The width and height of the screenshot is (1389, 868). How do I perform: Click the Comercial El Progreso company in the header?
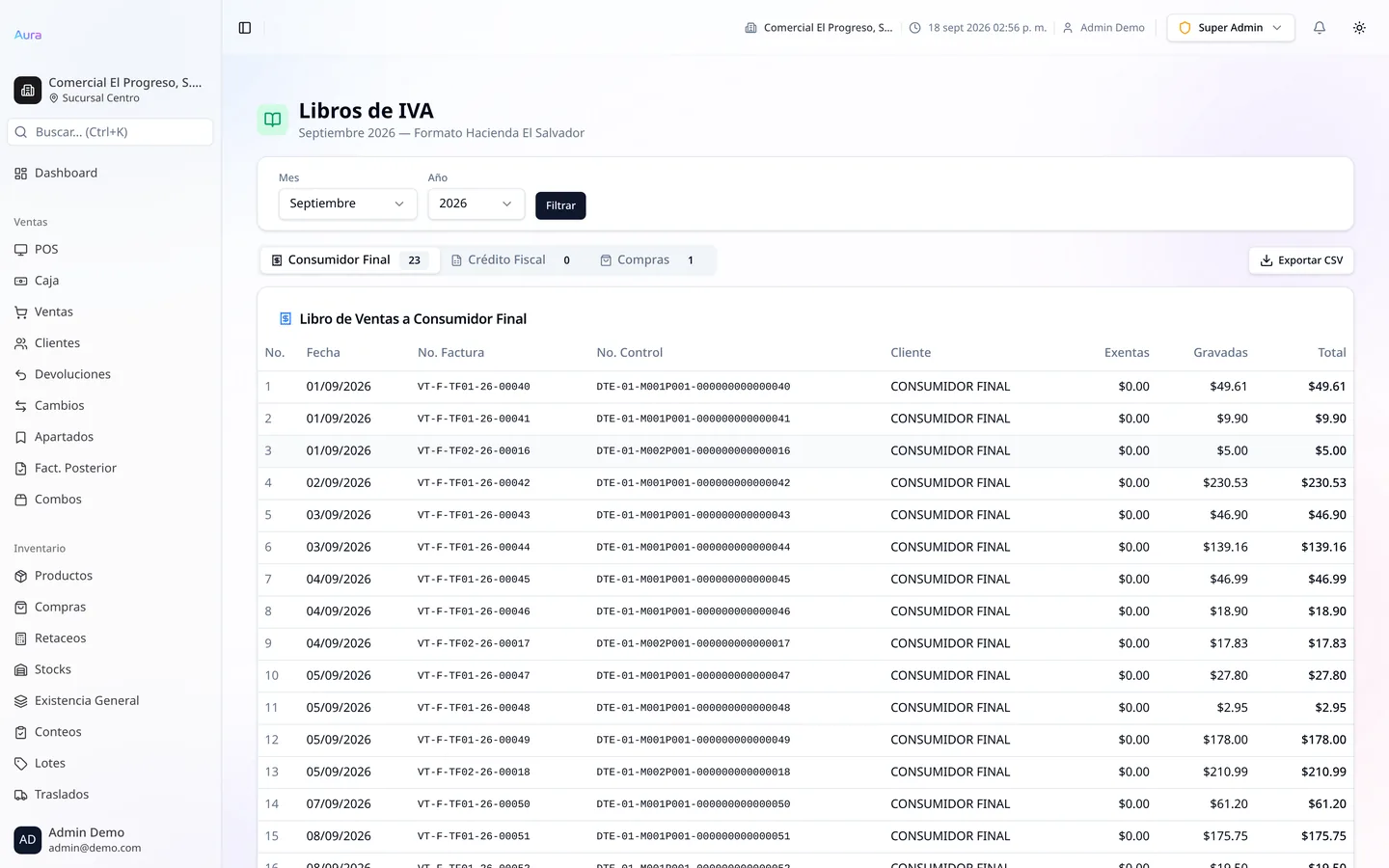(819, 28)
